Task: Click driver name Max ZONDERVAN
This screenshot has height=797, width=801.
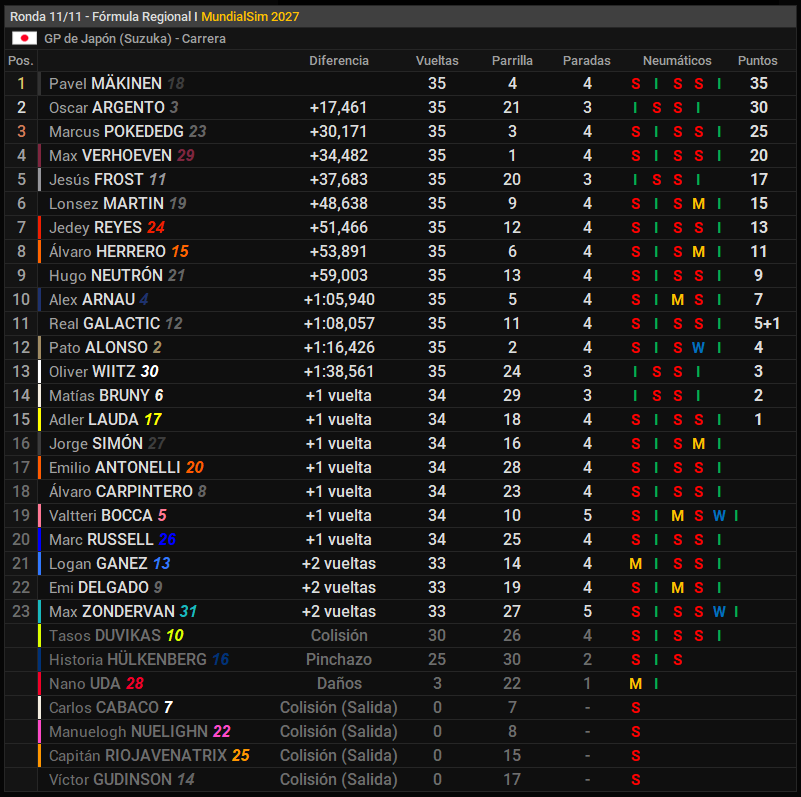Action: pyautogui.click(x=112, y=612)
